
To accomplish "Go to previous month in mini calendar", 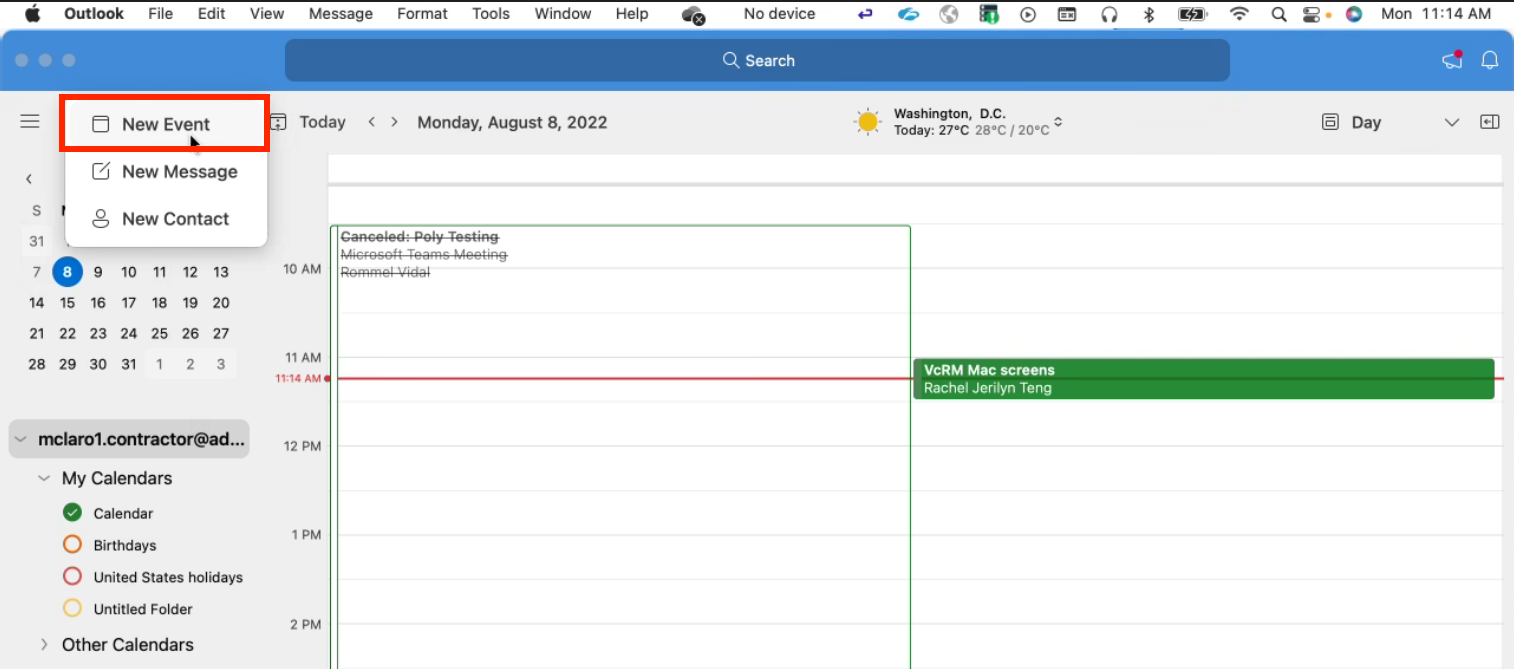I will (29, 179).
